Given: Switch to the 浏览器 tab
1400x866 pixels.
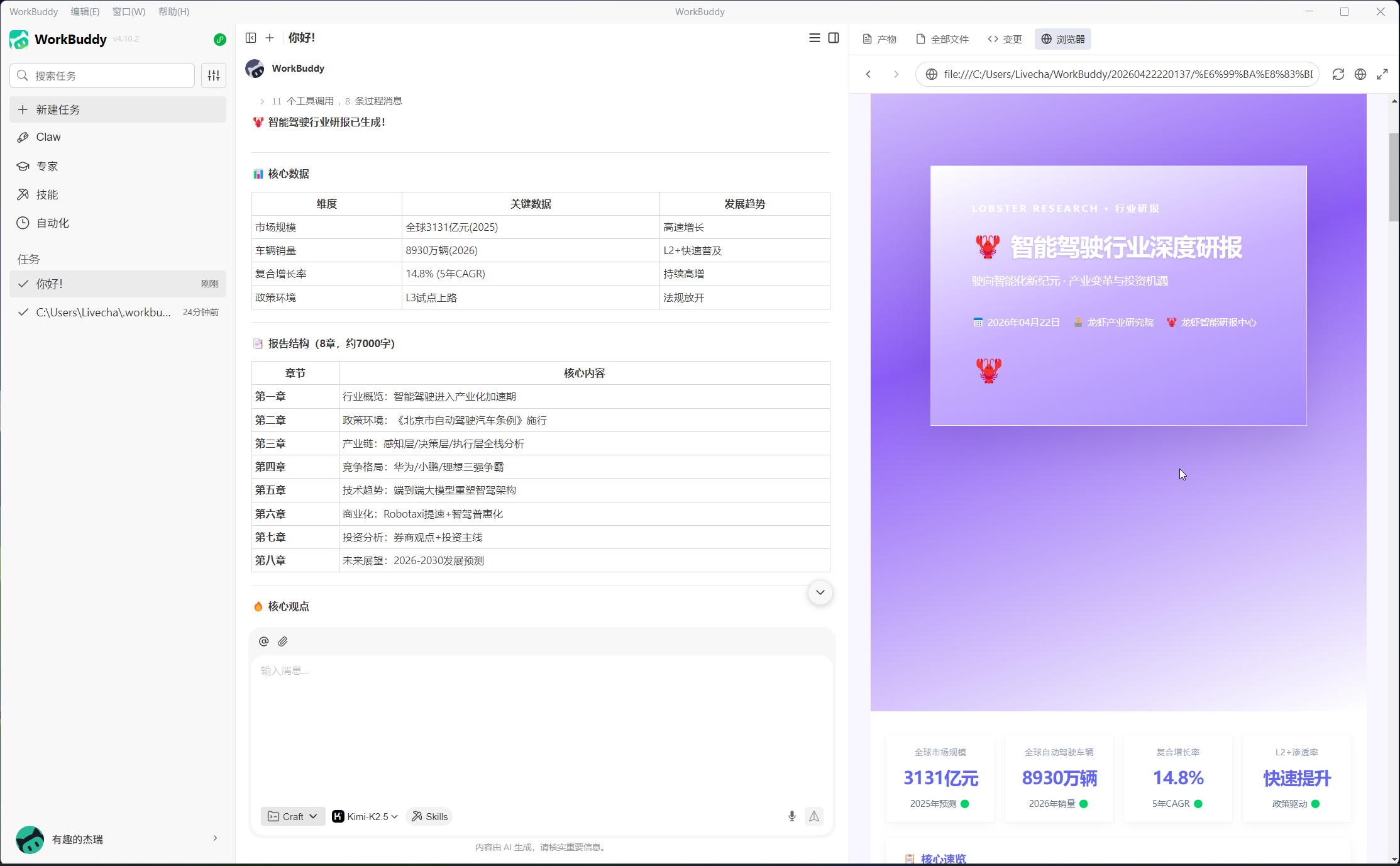Looking at the screenshot, I should [1063, 39].
